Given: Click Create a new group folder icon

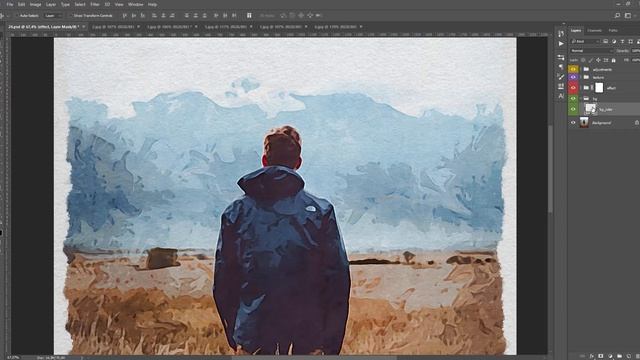Looking at the screenshot, I should point(619,356).
